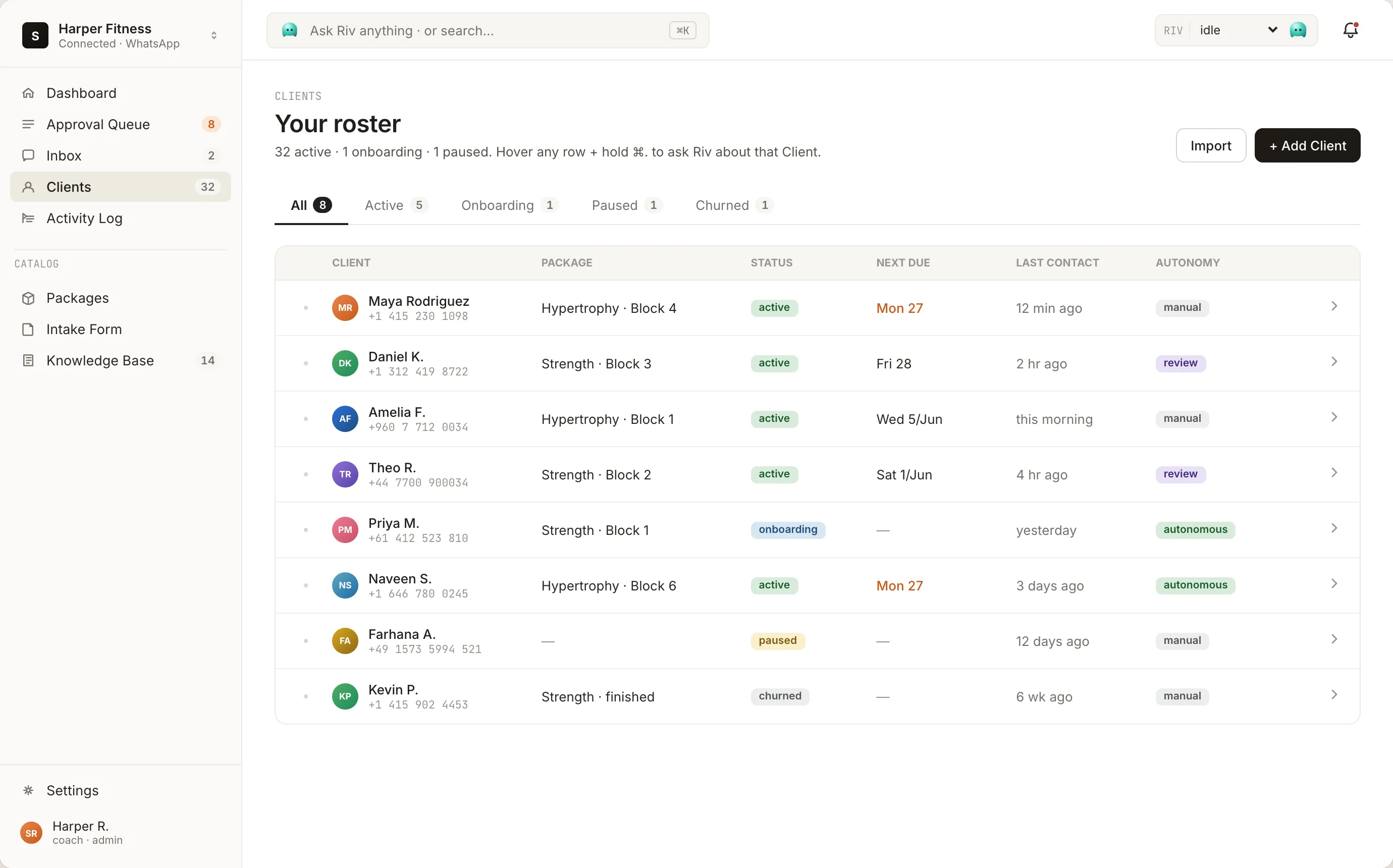Open Settings in sidebar
This screenshot has height=868, width=1393.
click(x=121, y=790)
